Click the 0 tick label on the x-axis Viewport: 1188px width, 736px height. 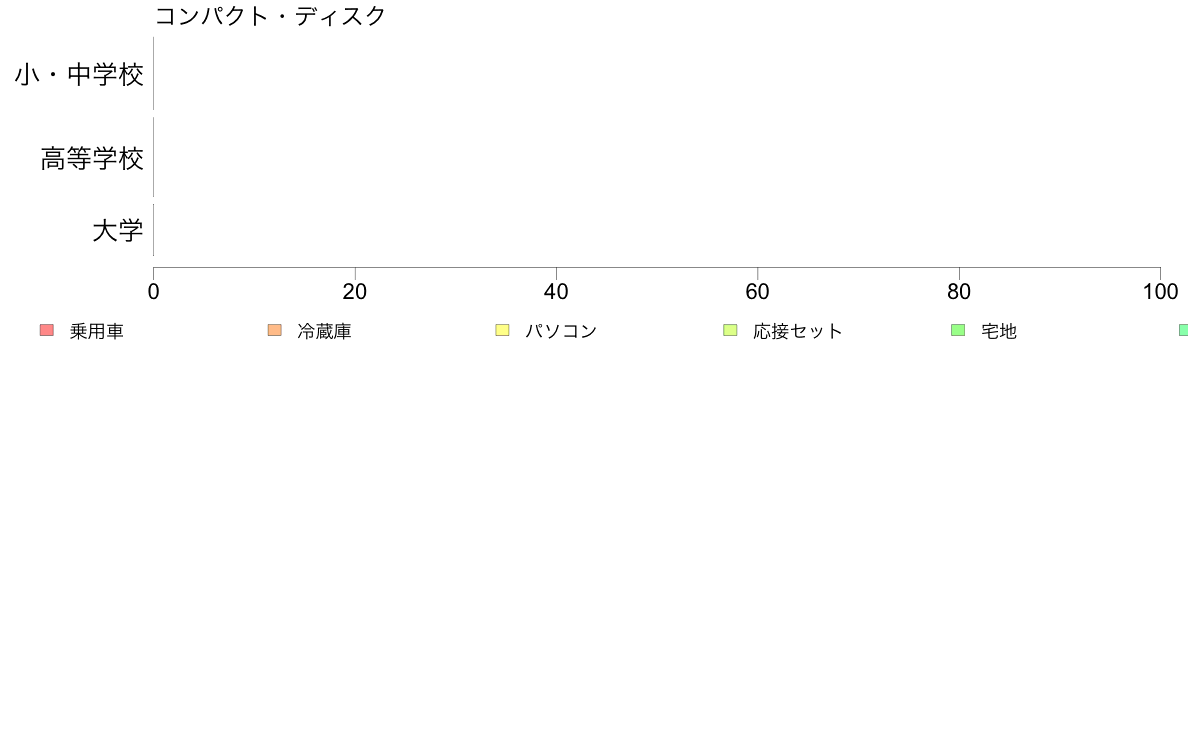point(154,292)
